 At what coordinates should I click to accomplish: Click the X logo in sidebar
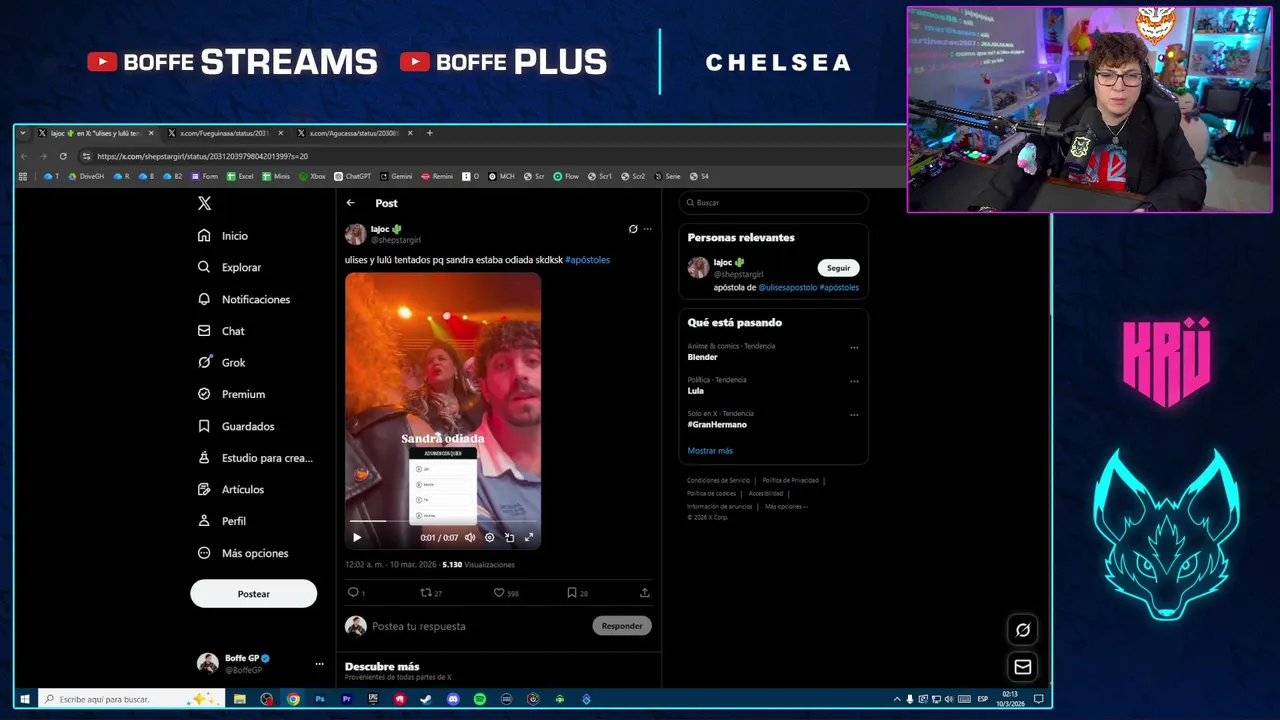(204, 203)
